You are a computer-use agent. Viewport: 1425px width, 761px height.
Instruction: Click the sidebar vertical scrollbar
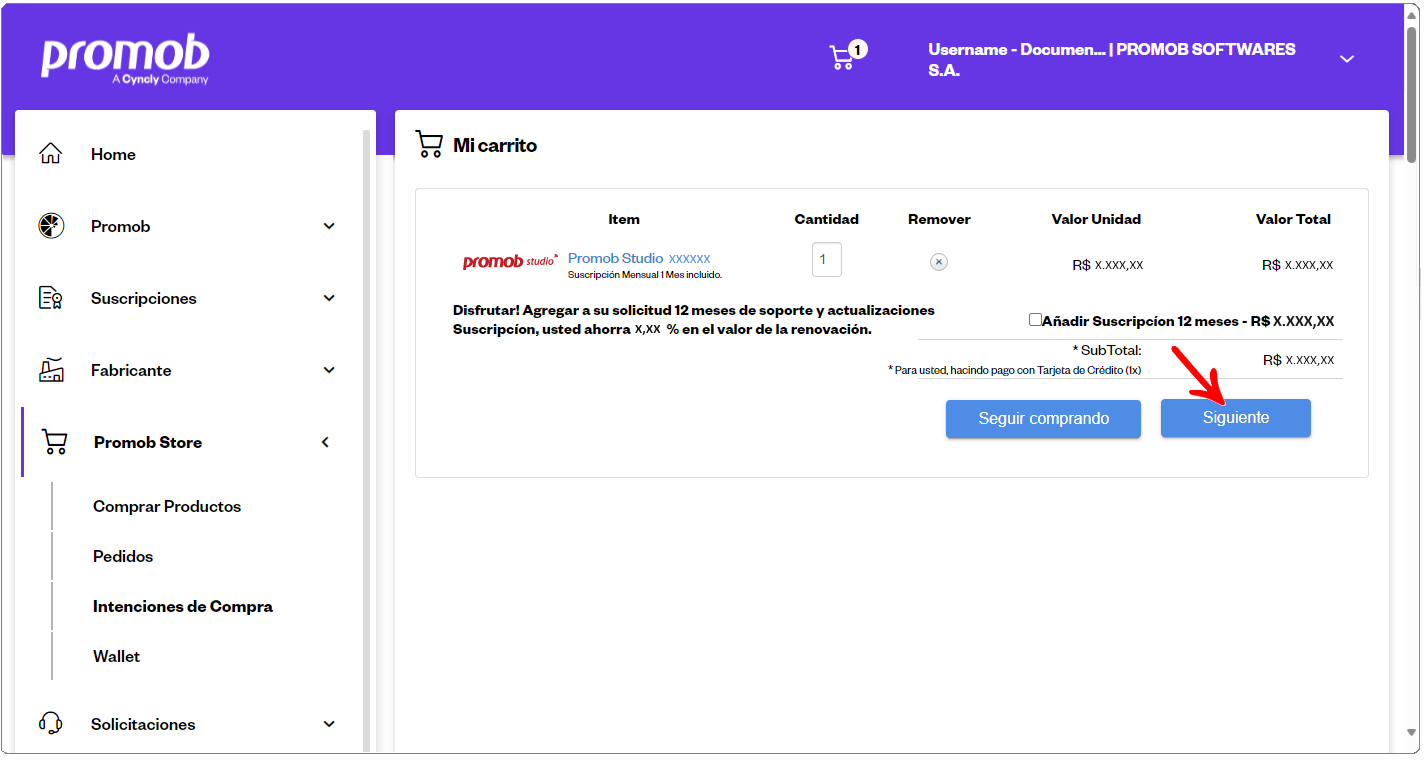click(366, 440)
